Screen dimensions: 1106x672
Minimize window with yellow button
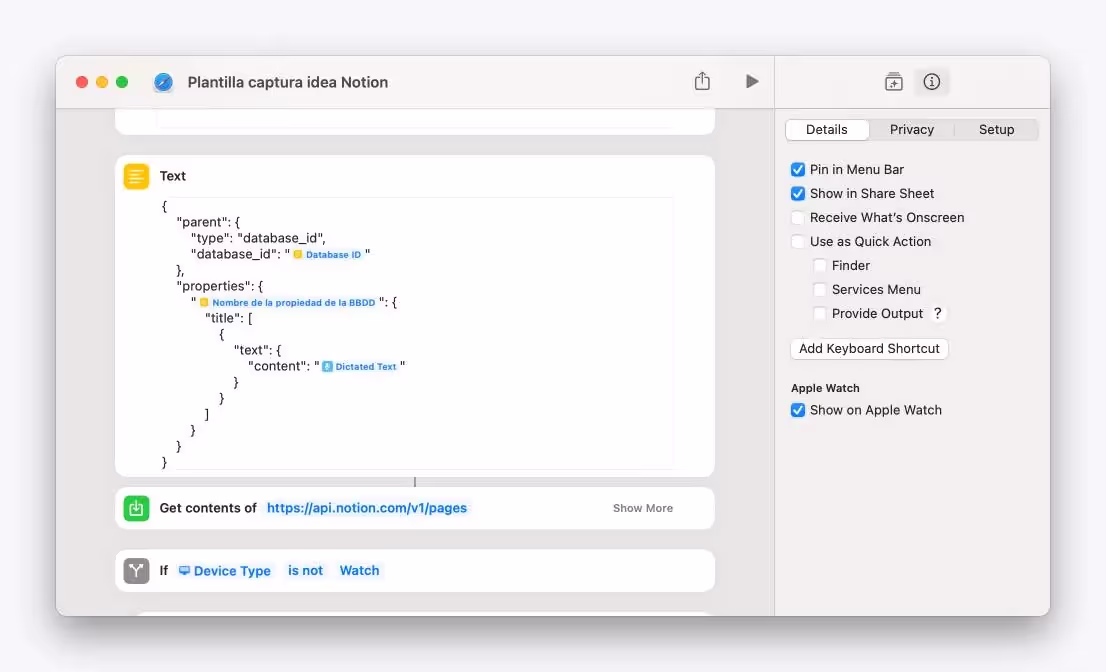[x=102, y=82]
